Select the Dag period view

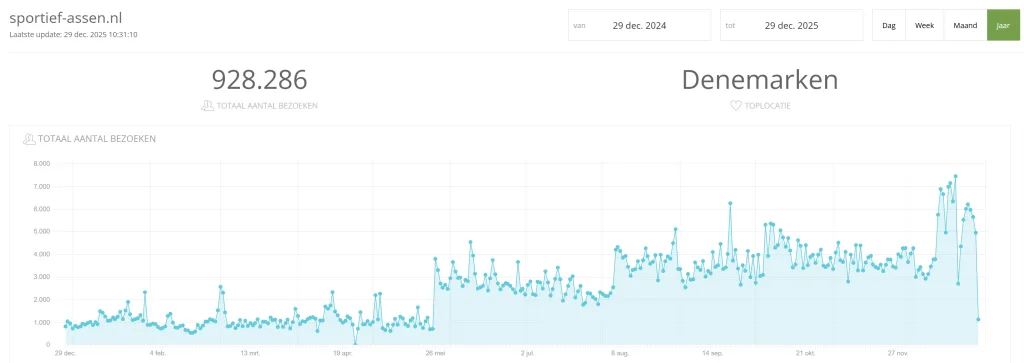tap(889, 25)
